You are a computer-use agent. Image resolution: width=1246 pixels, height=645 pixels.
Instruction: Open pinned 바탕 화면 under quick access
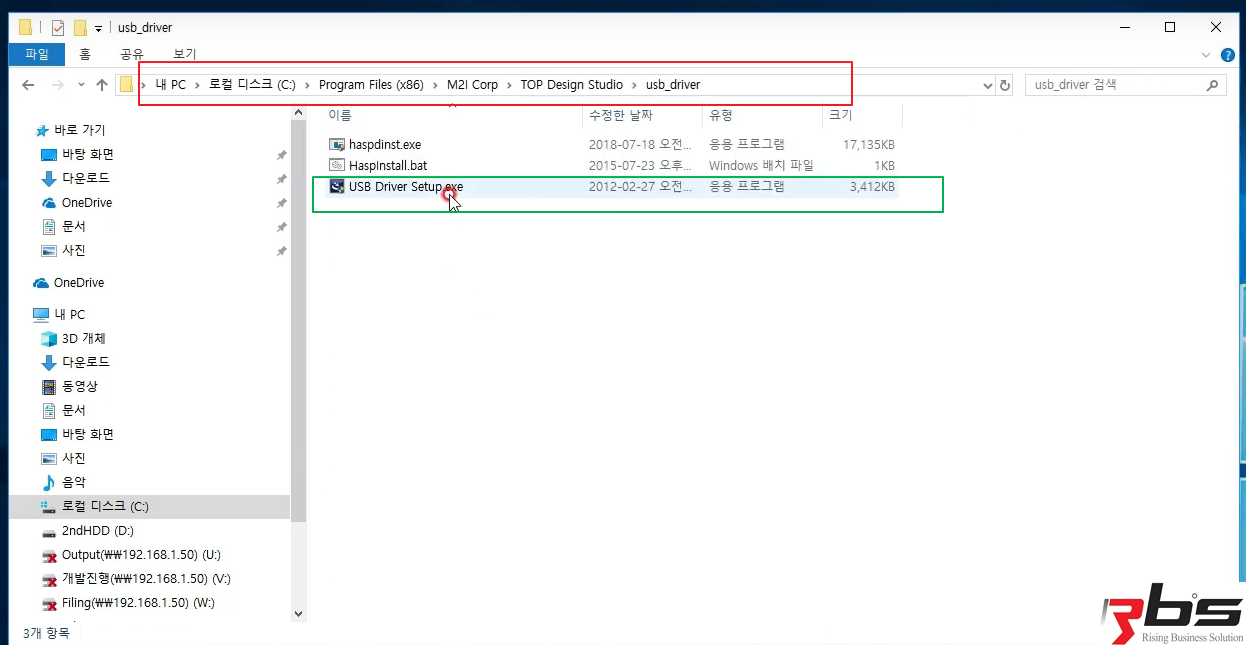coord(88,154)
